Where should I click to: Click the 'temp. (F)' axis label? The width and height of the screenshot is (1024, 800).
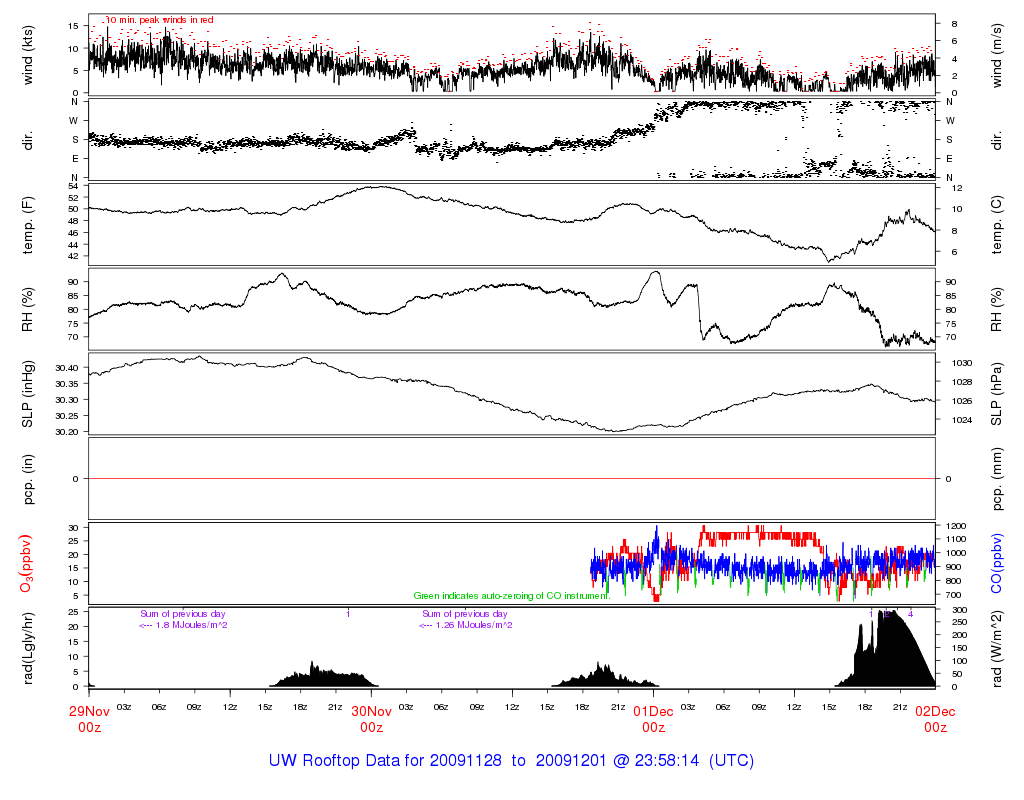(27, 225)
